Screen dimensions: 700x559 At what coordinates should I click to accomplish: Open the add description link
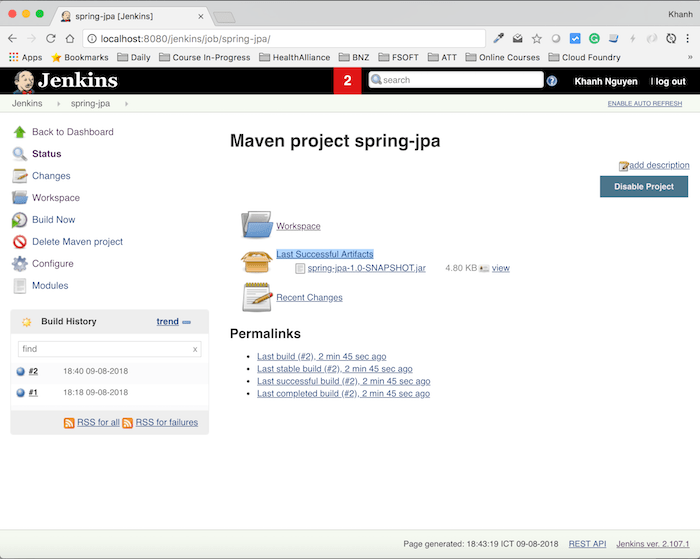coord(659,165)
